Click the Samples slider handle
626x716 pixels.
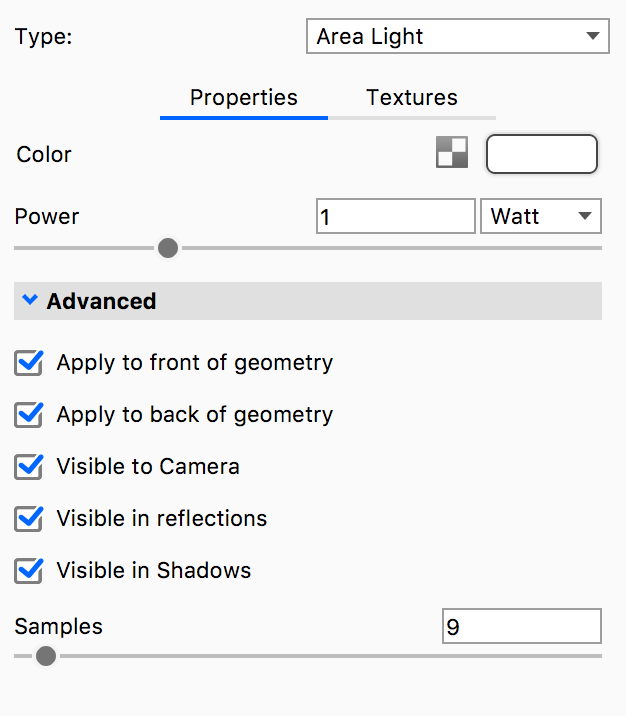pos(45,656)
